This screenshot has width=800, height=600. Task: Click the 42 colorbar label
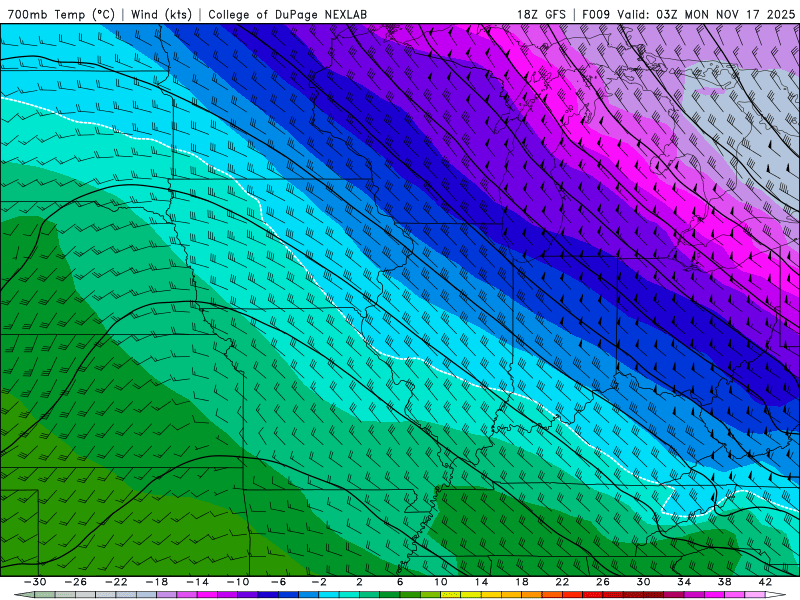click(765, 582)
